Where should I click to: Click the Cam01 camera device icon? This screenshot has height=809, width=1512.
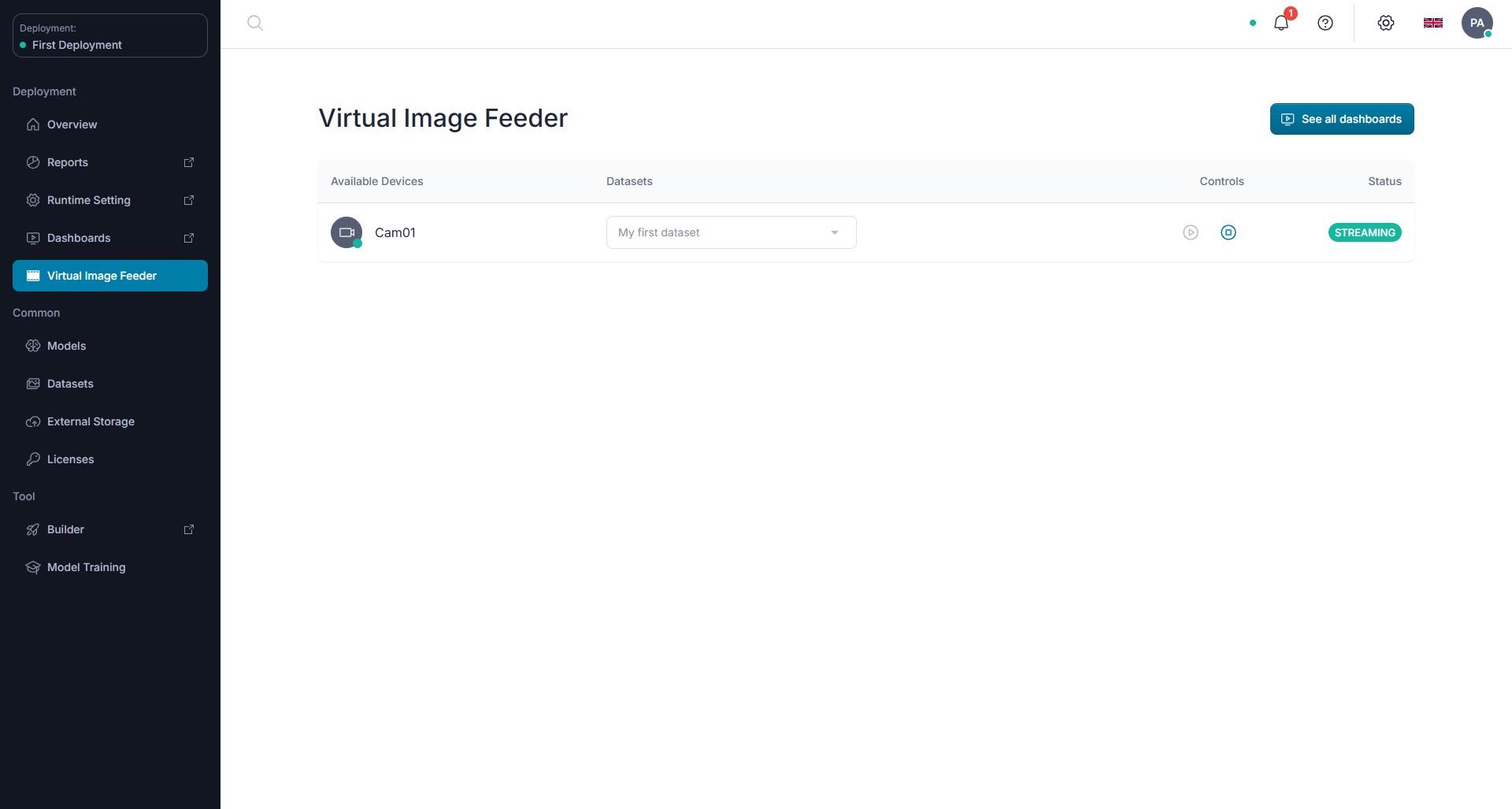[x=346, y=232]
